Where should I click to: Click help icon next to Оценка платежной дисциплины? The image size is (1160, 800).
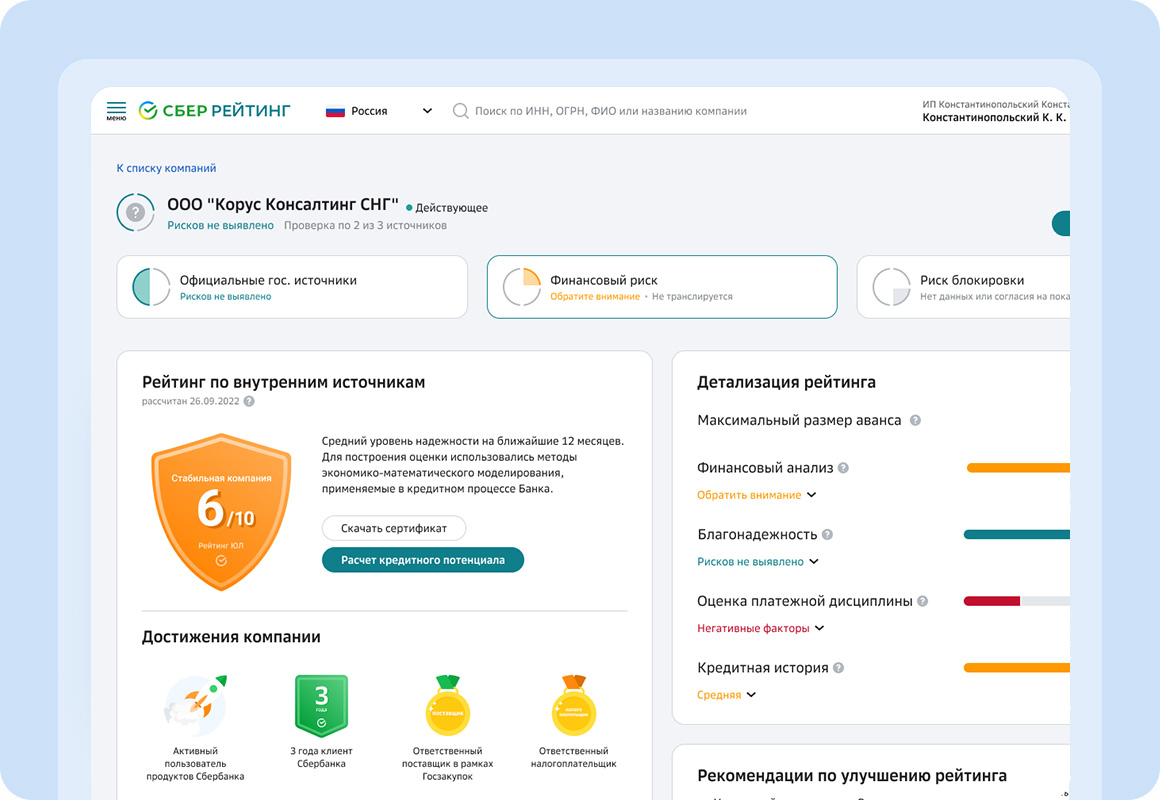click(923, 601)
